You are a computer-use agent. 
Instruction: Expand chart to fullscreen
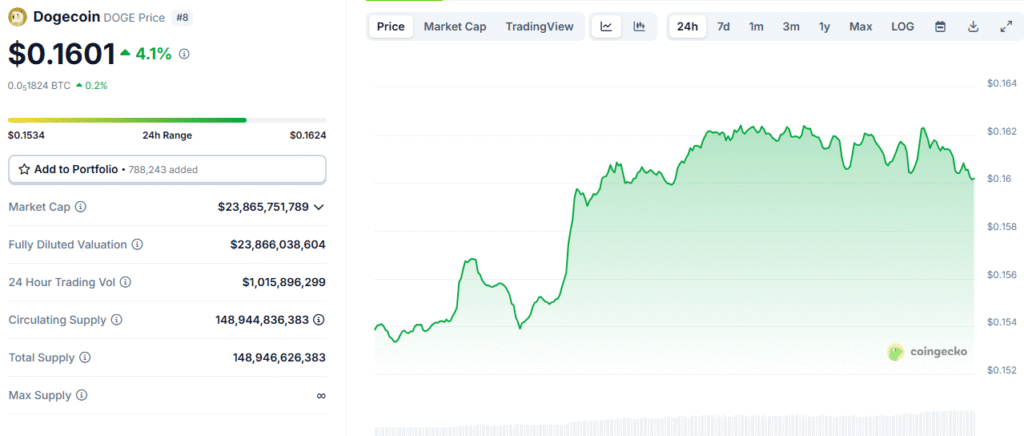point(1006,27)
